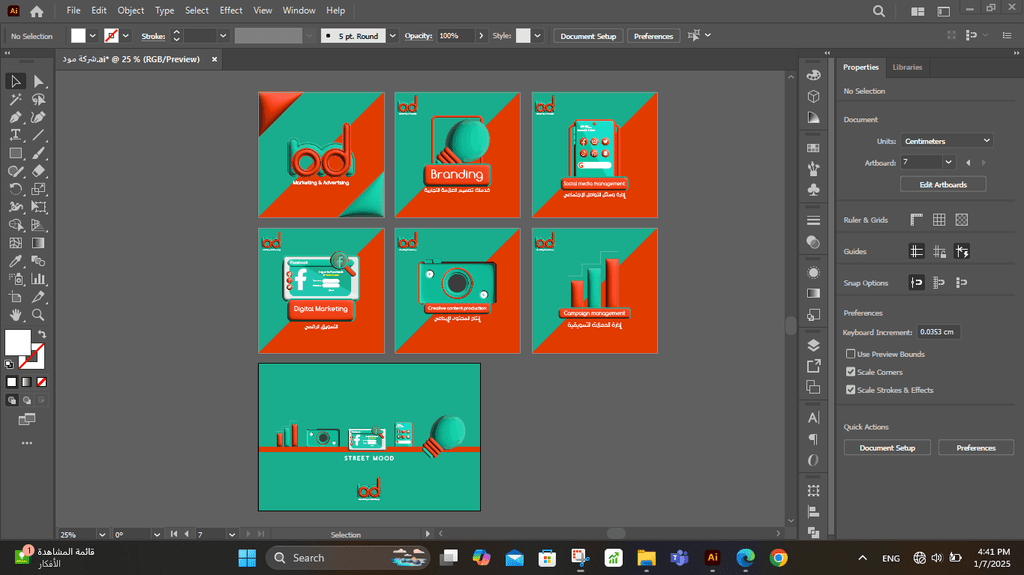Viewport: 1024px width, 575px height.
Task: Select the Zoom tool
Action: click(x=39, y=315)
